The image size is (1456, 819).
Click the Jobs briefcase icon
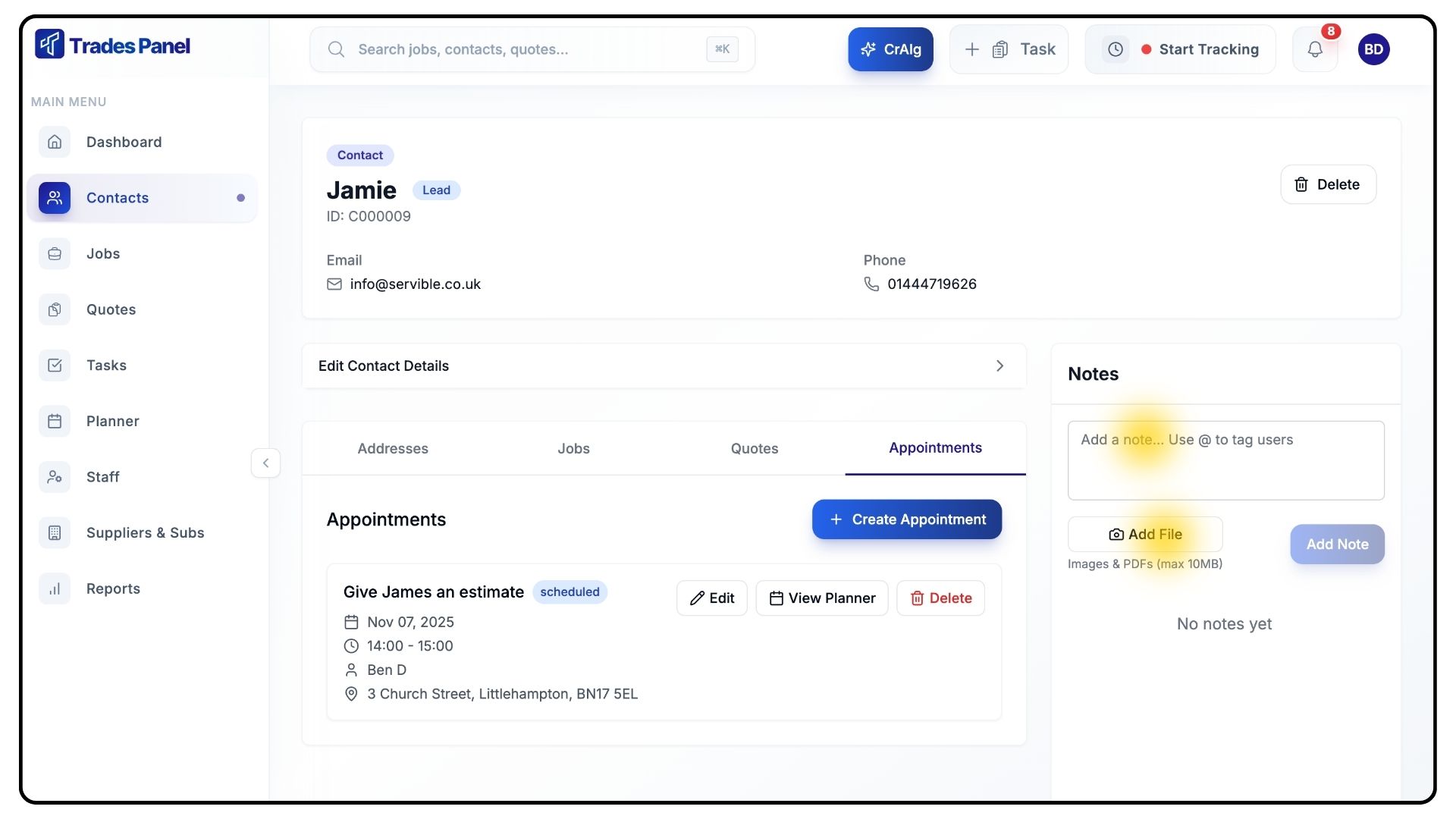[55, 254]
